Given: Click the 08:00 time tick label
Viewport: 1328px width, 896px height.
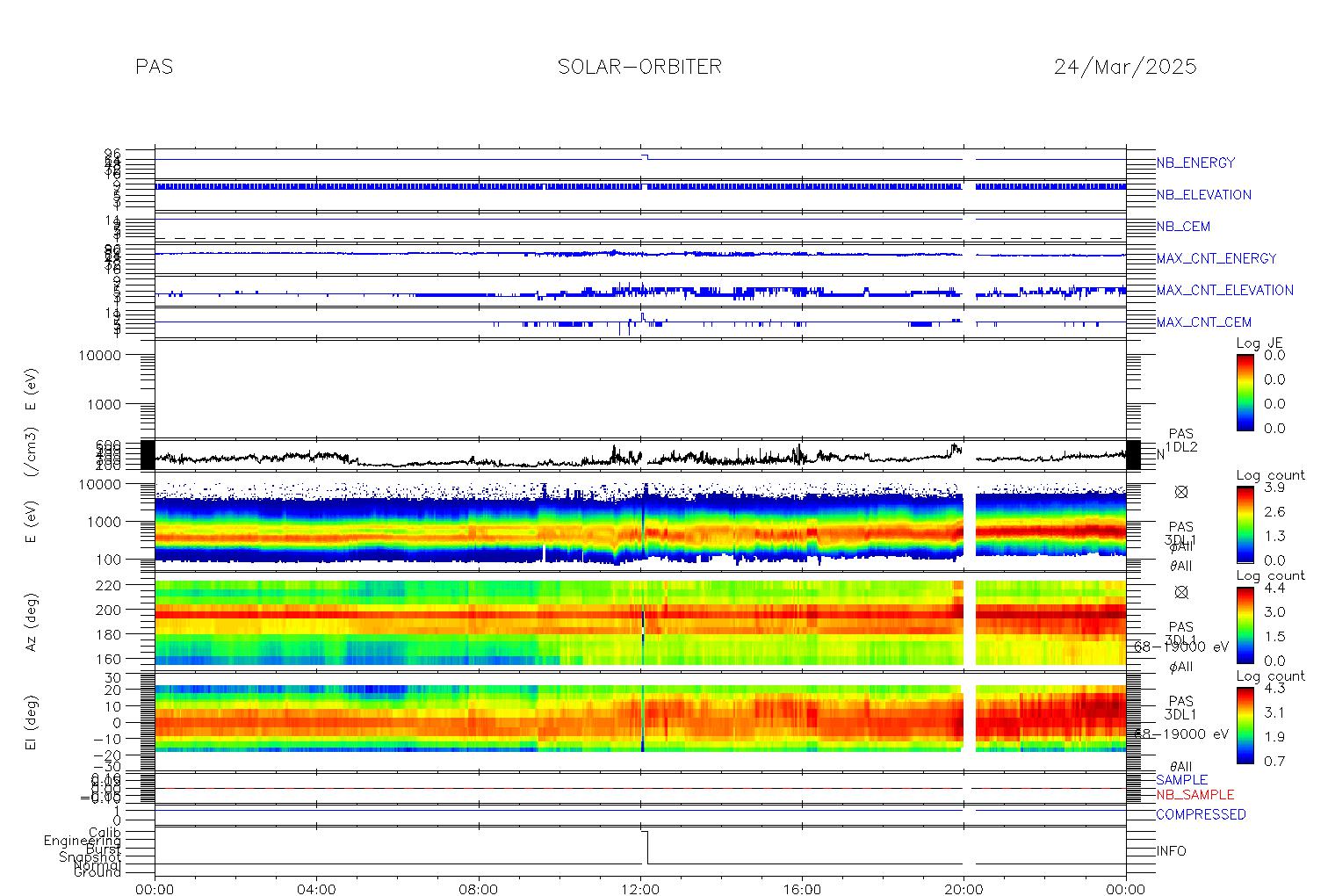Looking at the screenshot, I should click(x=479, y=889).
